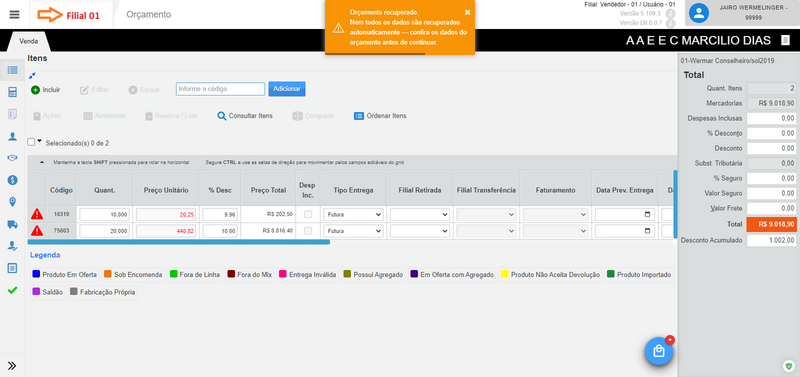Click the Informe o código input field
The image size is (800, 377).
(220, 89)
